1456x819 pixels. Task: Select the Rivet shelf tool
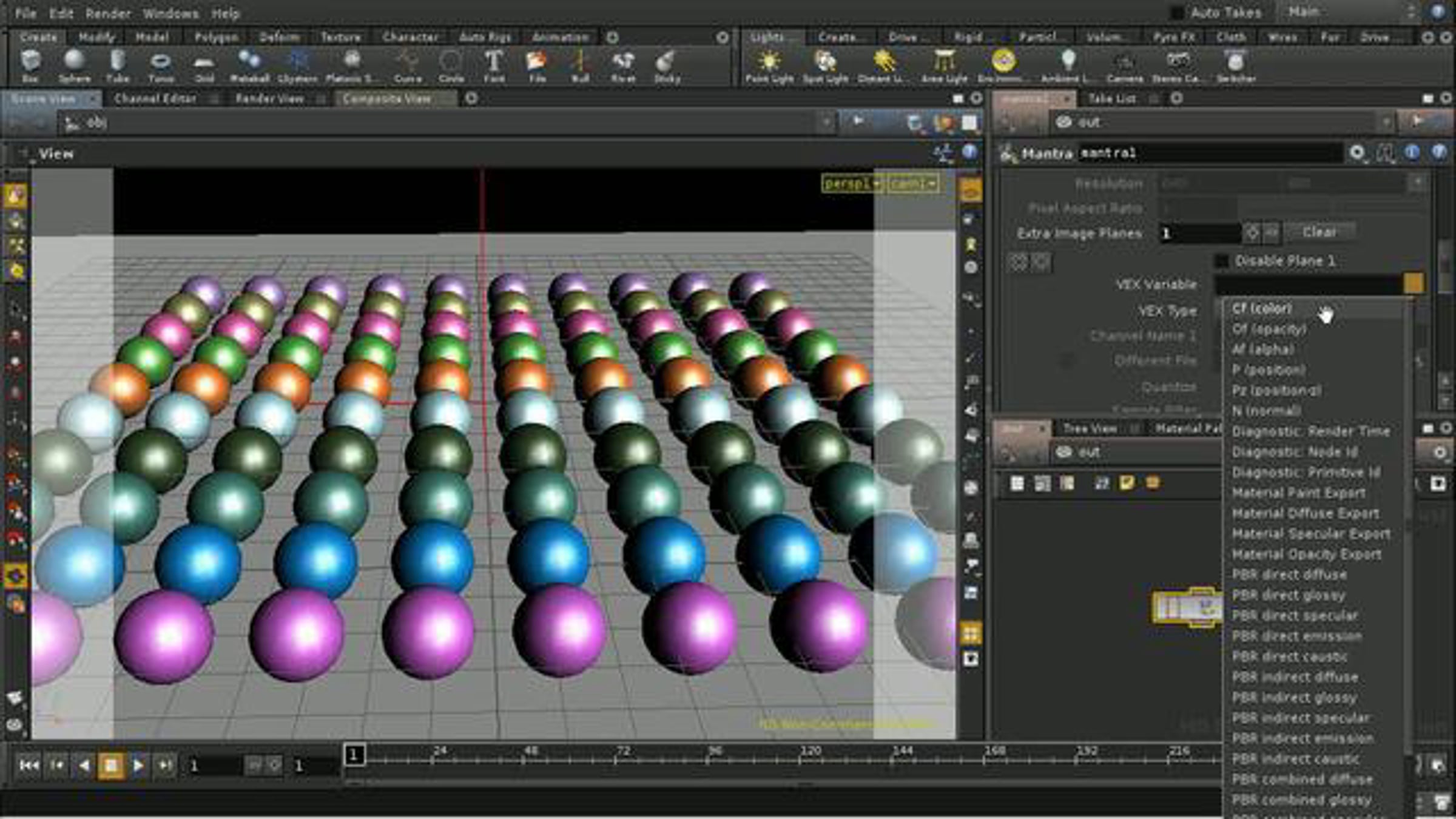pyautogui.click(x=623, y=66)
